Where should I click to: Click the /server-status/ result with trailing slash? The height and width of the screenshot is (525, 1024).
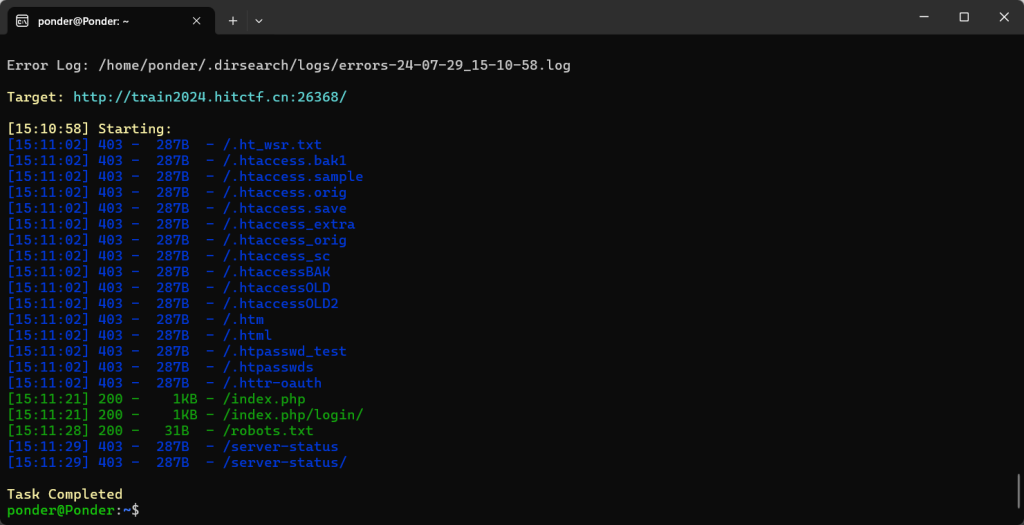285,463
